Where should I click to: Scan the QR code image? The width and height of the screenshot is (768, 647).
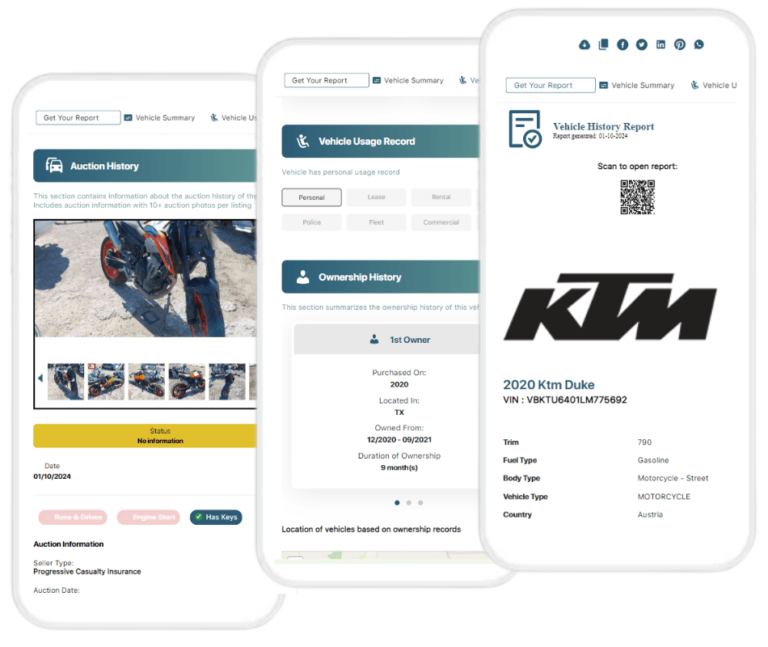tap(636, 197)
